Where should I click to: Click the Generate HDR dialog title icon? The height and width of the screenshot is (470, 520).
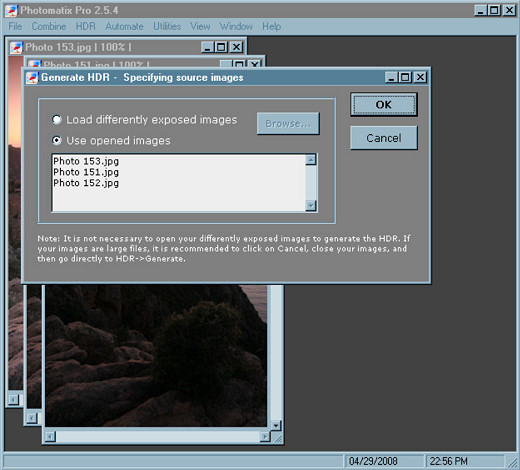32,78
